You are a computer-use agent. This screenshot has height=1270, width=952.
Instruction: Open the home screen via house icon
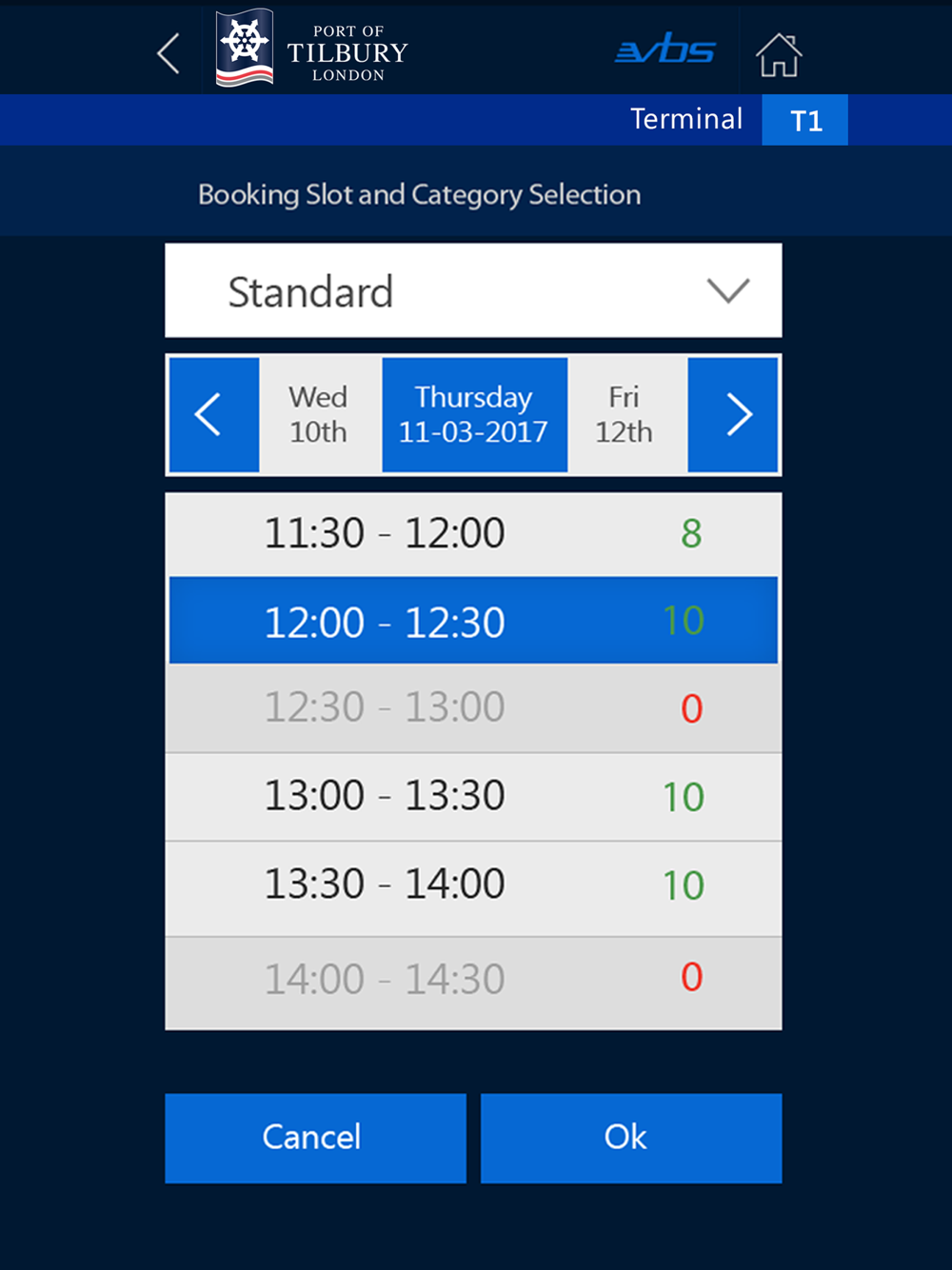[779, 54]
